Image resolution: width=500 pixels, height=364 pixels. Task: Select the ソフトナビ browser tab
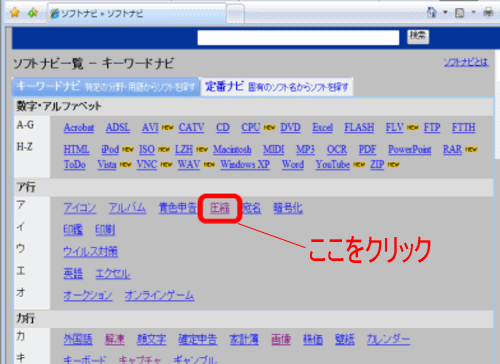click(x=137, y=14)
